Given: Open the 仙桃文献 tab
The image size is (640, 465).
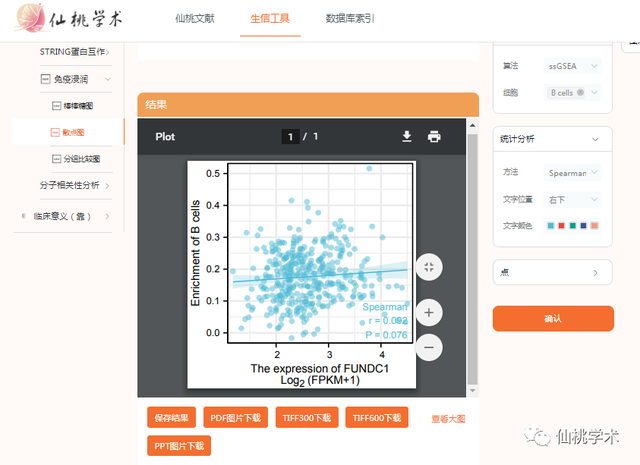Looking at the screenshot, I should (195, 18).
